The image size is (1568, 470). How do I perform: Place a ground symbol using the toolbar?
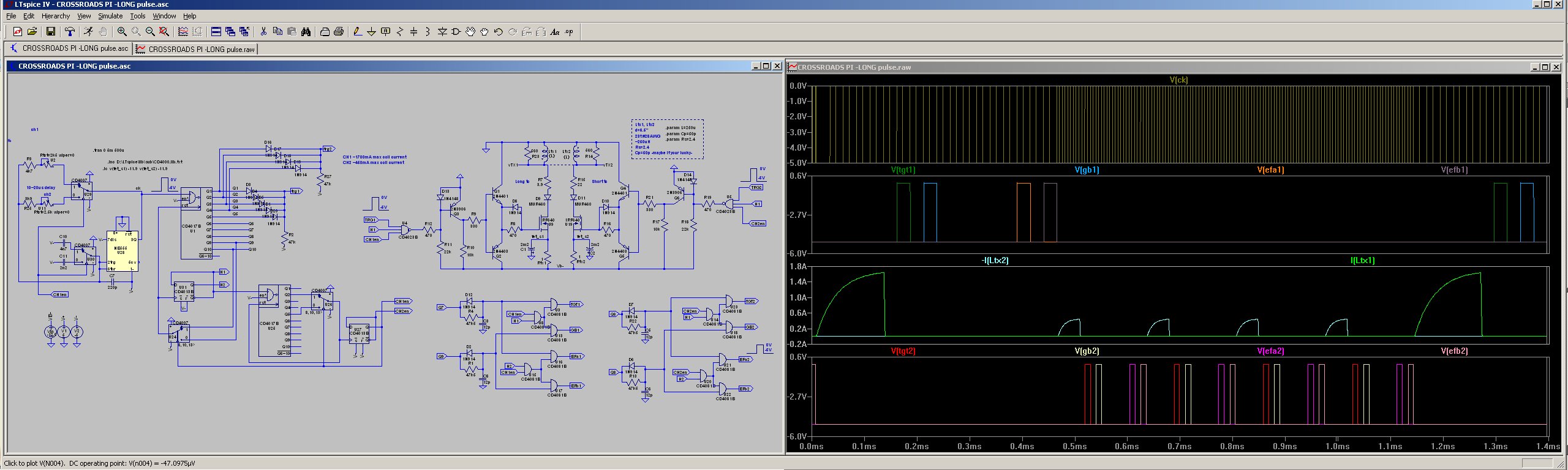pyautogui.click(x=371, y=32)
